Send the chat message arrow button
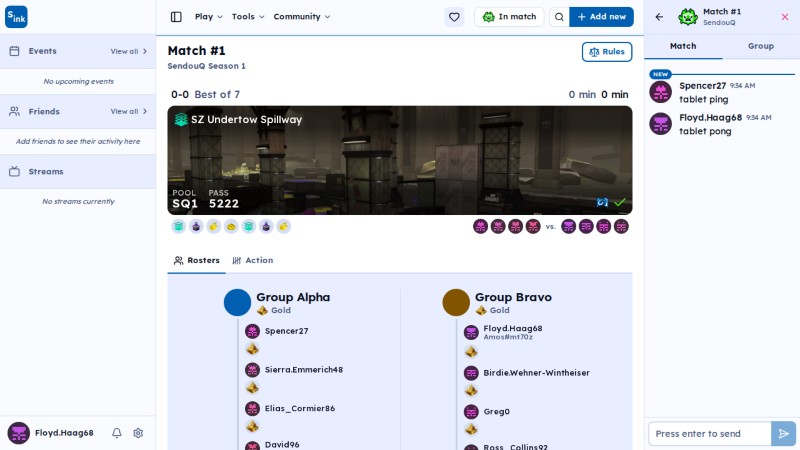800x450 pixels. 784,434
